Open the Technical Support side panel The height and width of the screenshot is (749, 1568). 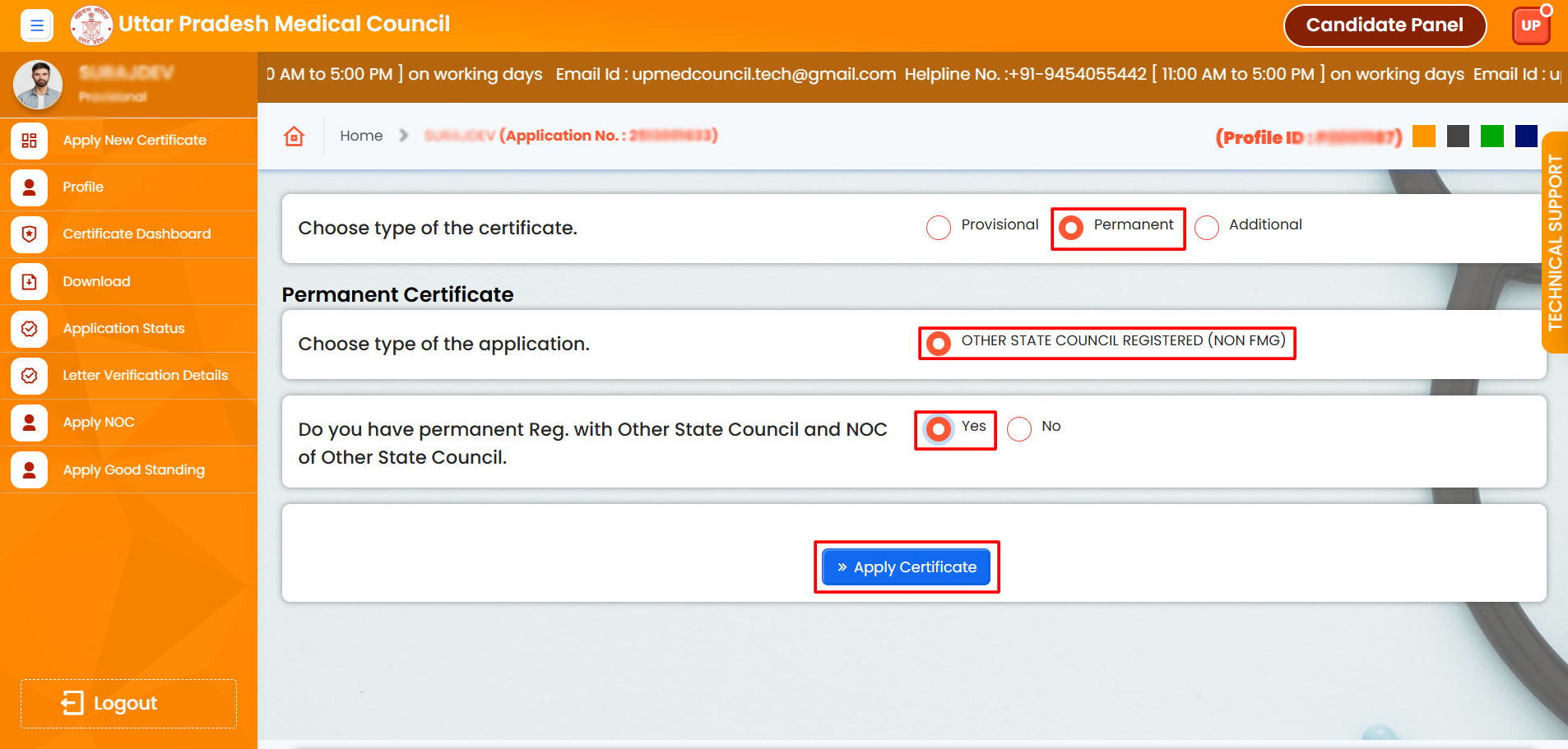1554,243
